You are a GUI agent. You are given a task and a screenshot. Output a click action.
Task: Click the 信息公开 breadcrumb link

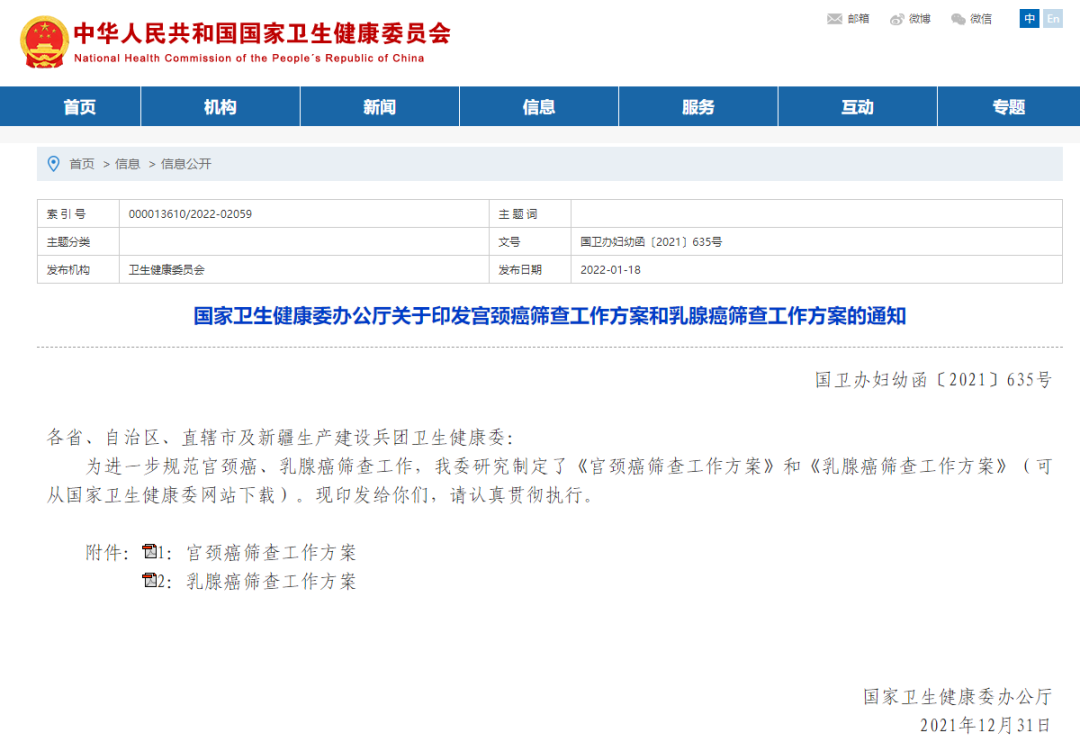click(x=183, y=164)
